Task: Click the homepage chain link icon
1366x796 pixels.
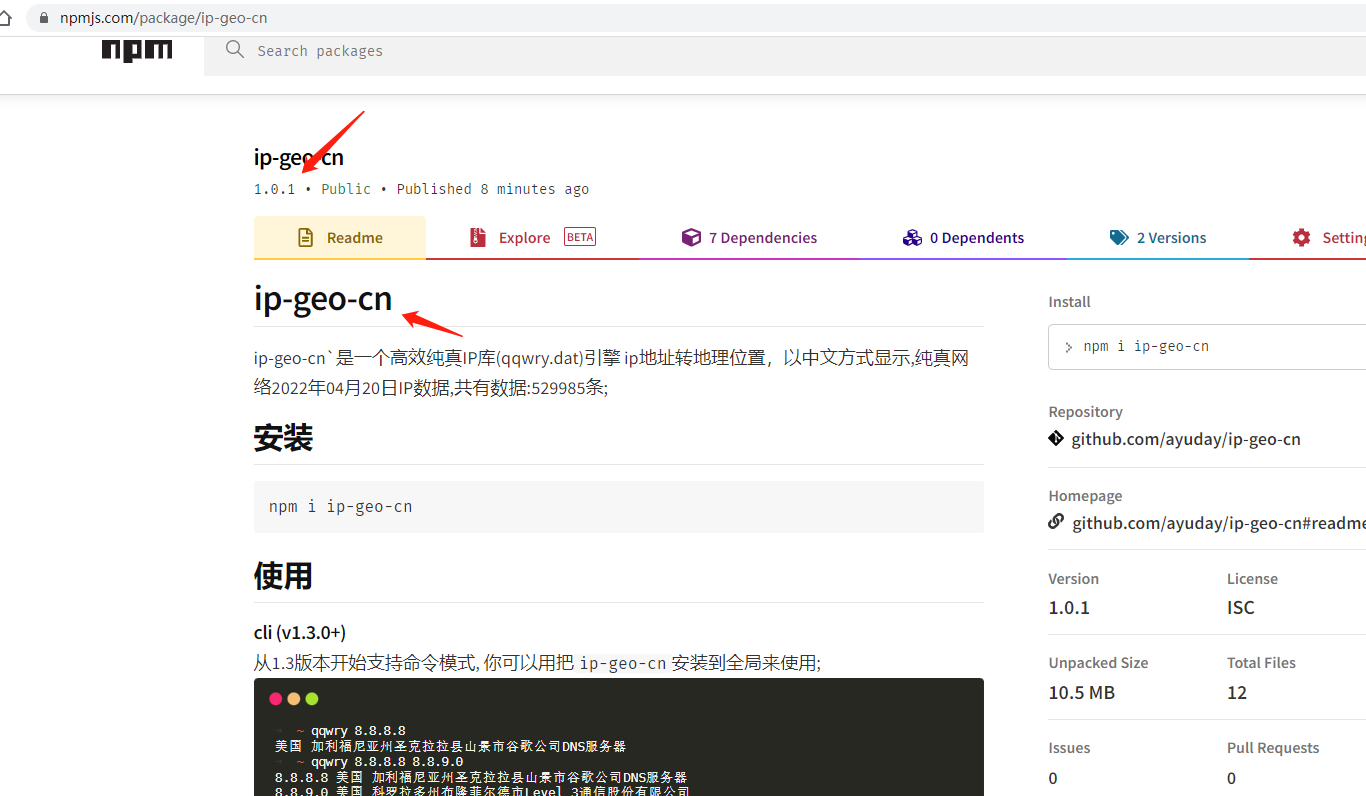Action: (x=1056, y=522)
